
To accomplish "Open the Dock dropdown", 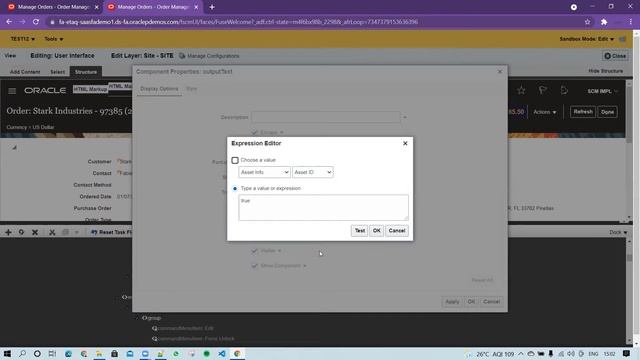I will click(x=618, y=232).
